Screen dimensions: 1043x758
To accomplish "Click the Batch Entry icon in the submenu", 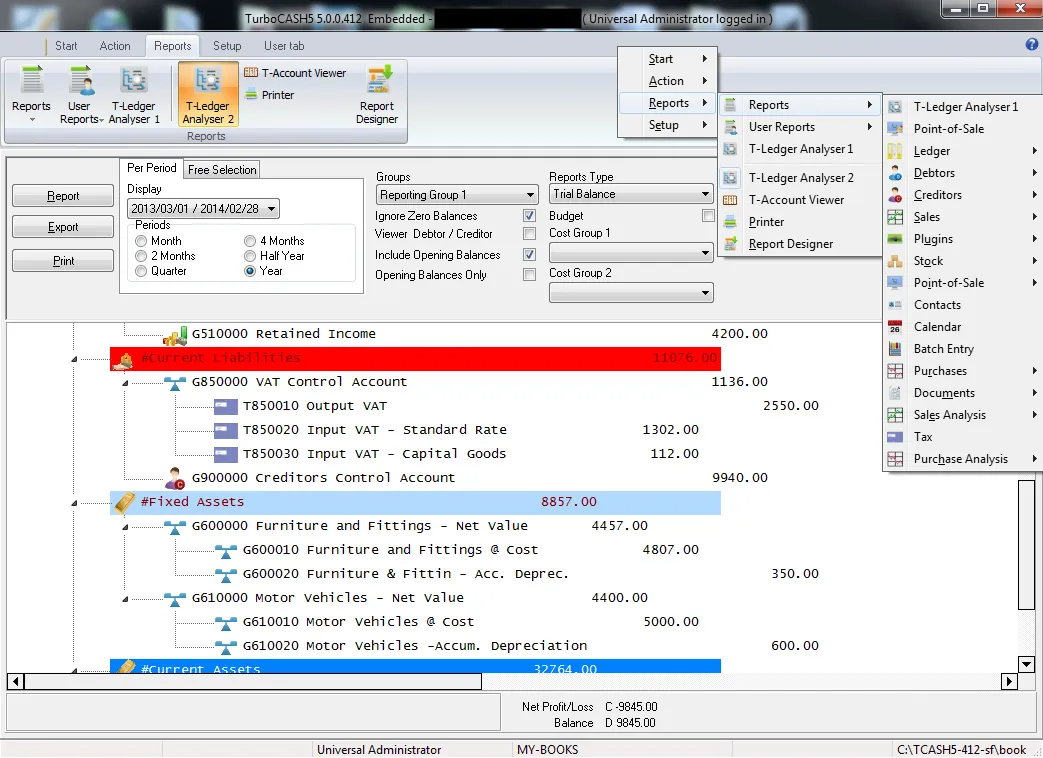I will tap(895, 348).
